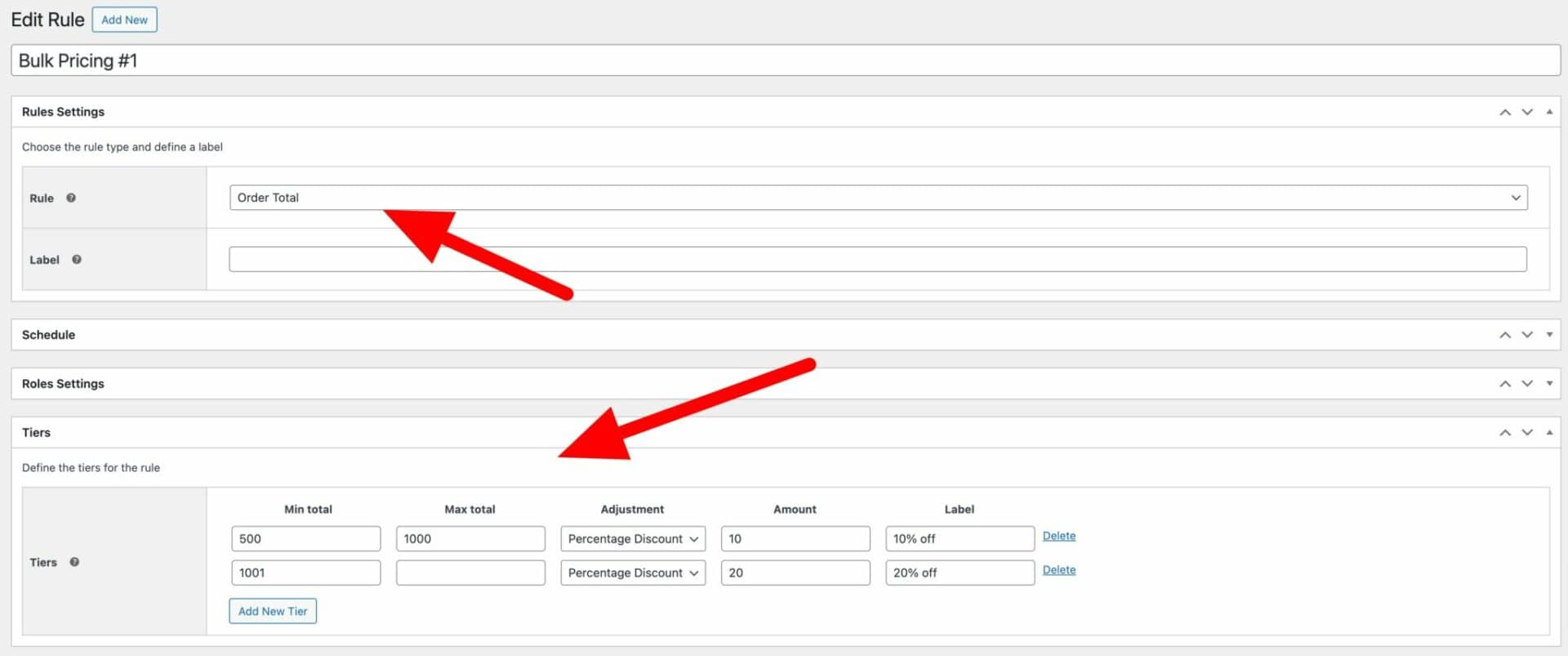The height and width of the screenshot is (656, 1568).
Task: Open the Rule dropdown showing Order Total
Action: pos(878,198)
